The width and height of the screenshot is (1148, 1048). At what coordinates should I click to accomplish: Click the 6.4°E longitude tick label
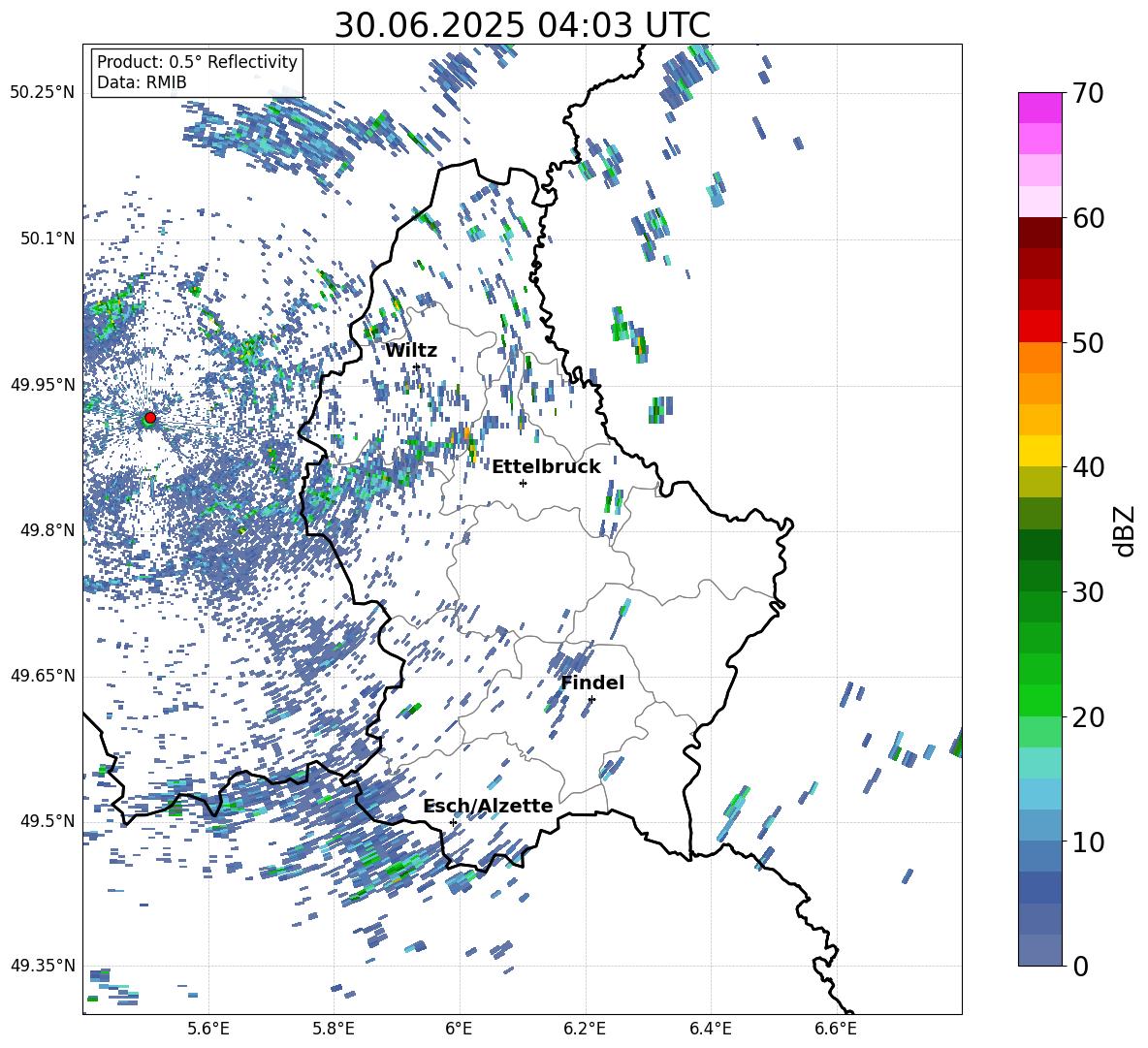(710, 1029)
